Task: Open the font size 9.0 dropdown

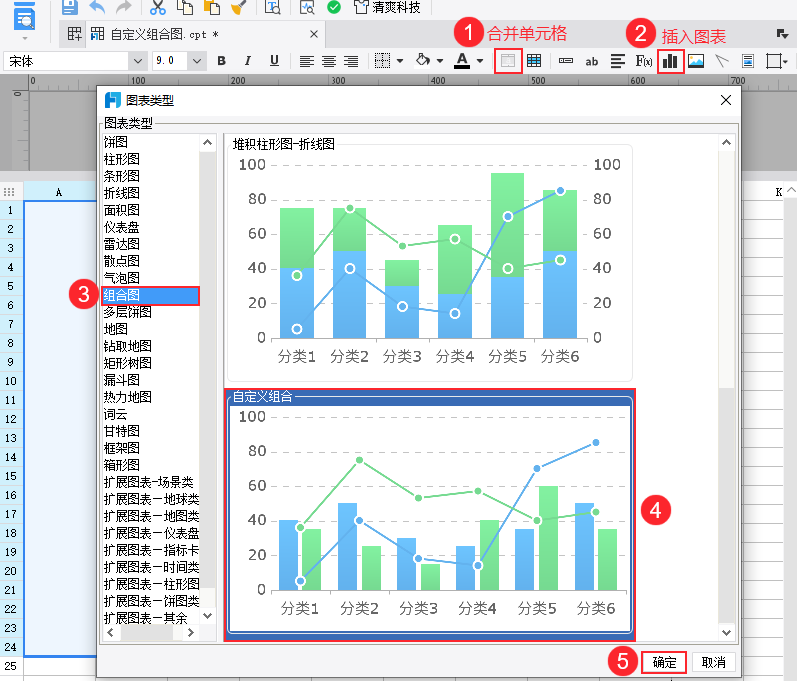Action: point(196,61)
